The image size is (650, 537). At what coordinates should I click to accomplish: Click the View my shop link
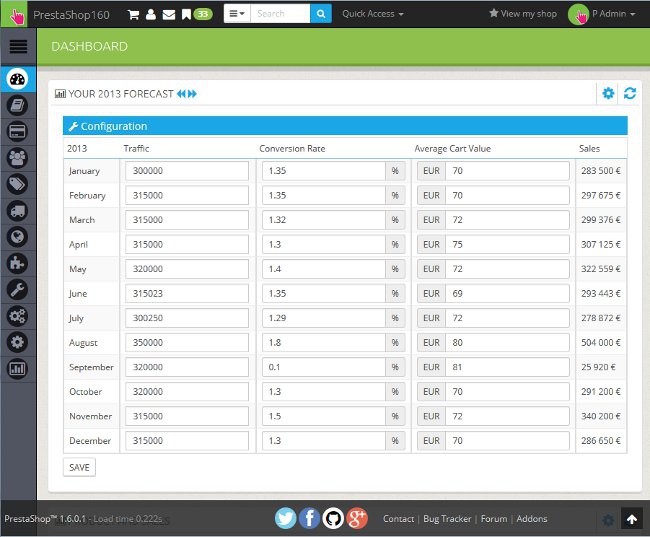(523, 14)
